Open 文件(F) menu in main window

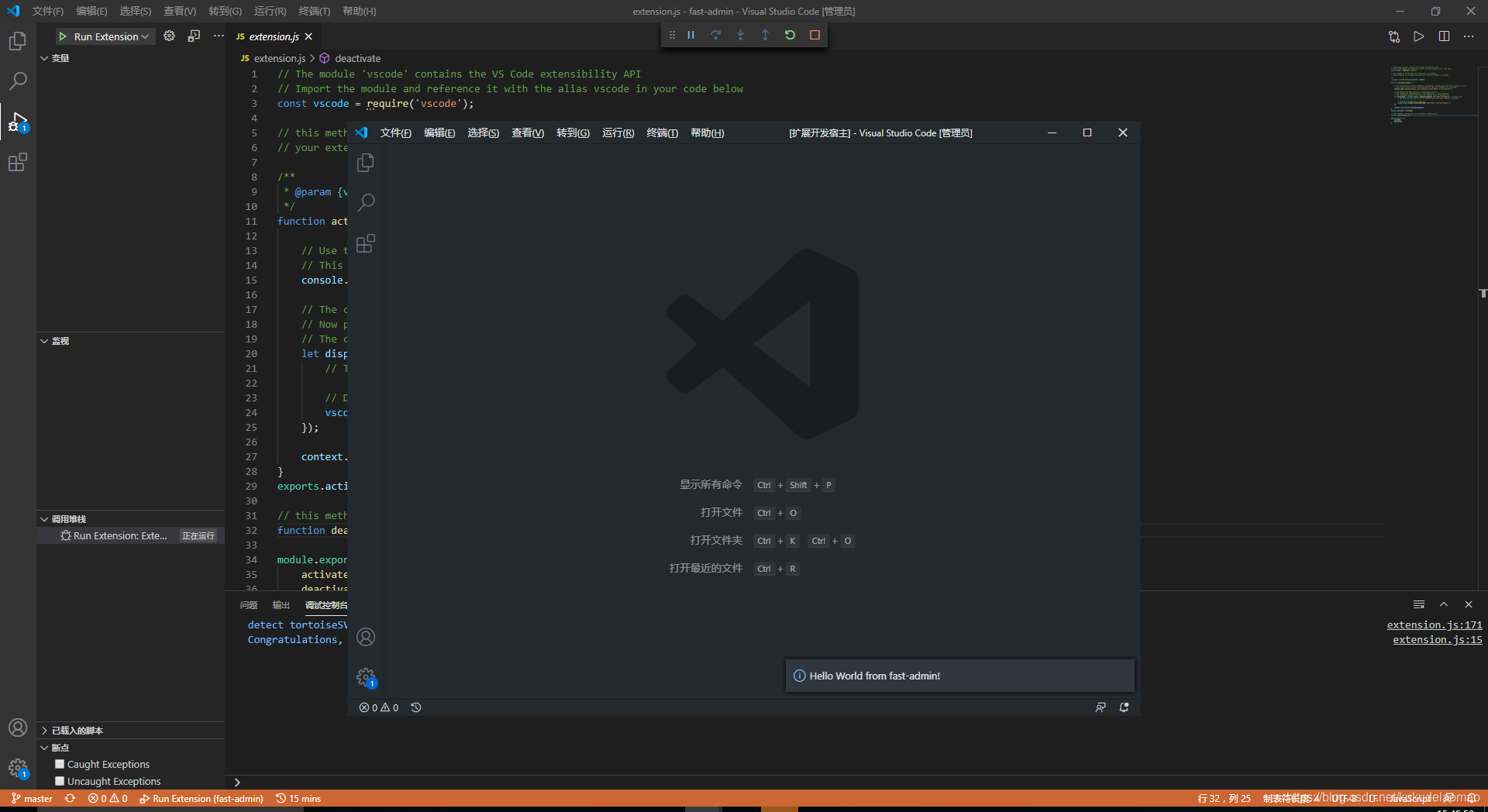pyautogui.click(x=48, y=11)
